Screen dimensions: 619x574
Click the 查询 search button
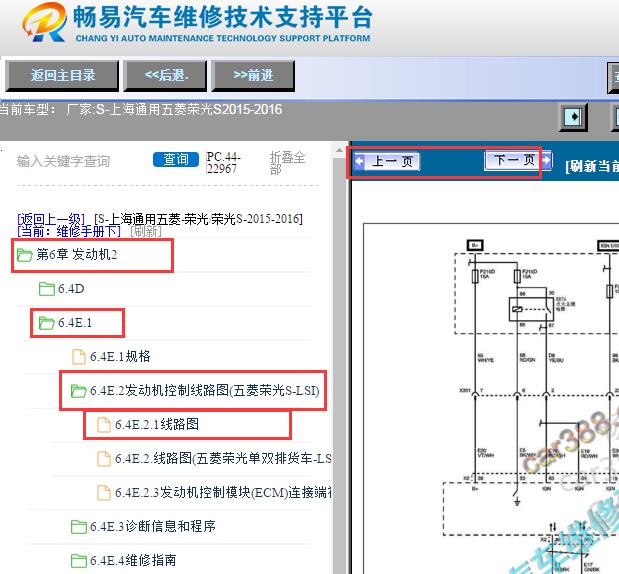point(176,159)
